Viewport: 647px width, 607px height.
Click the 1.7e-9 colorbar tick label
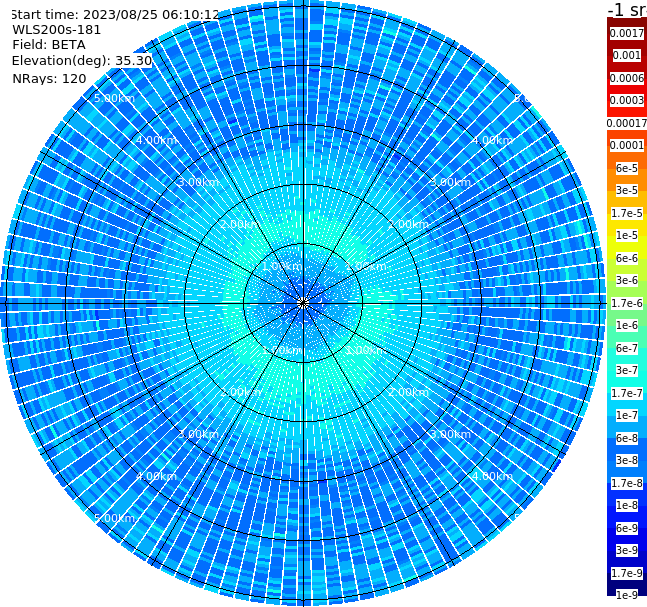627,573
